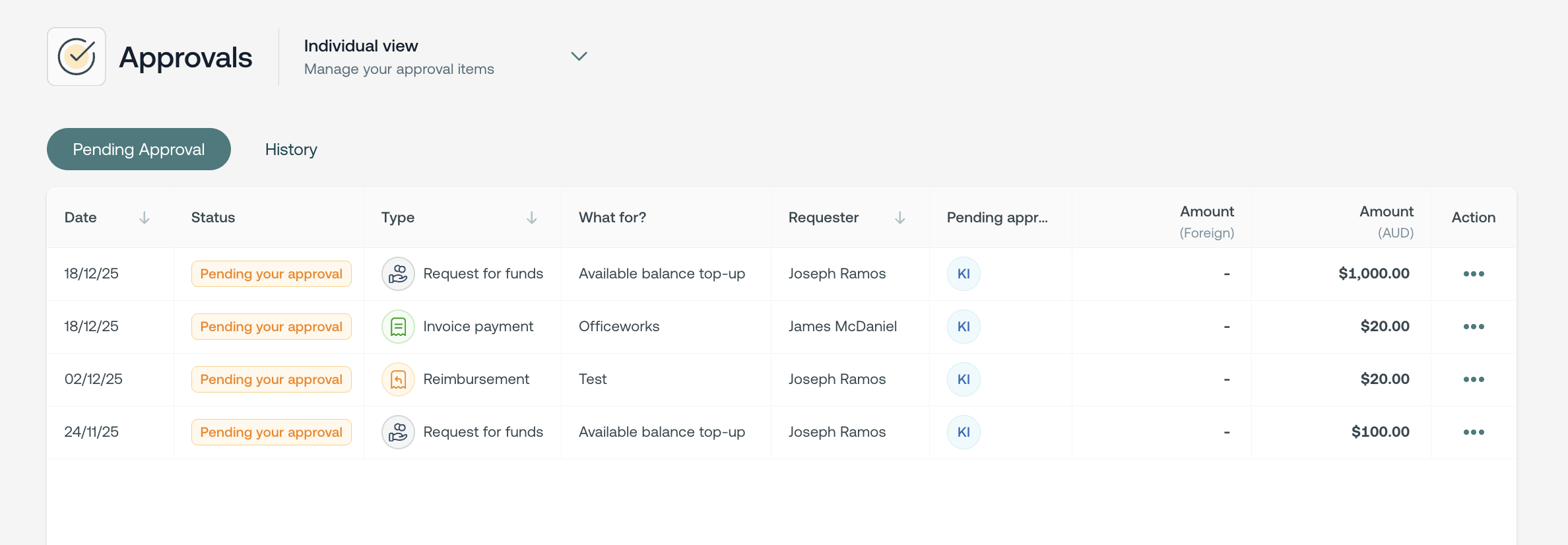Switch to the History tab
This screenshot has height=545, width=1568.
coord(291,150)
